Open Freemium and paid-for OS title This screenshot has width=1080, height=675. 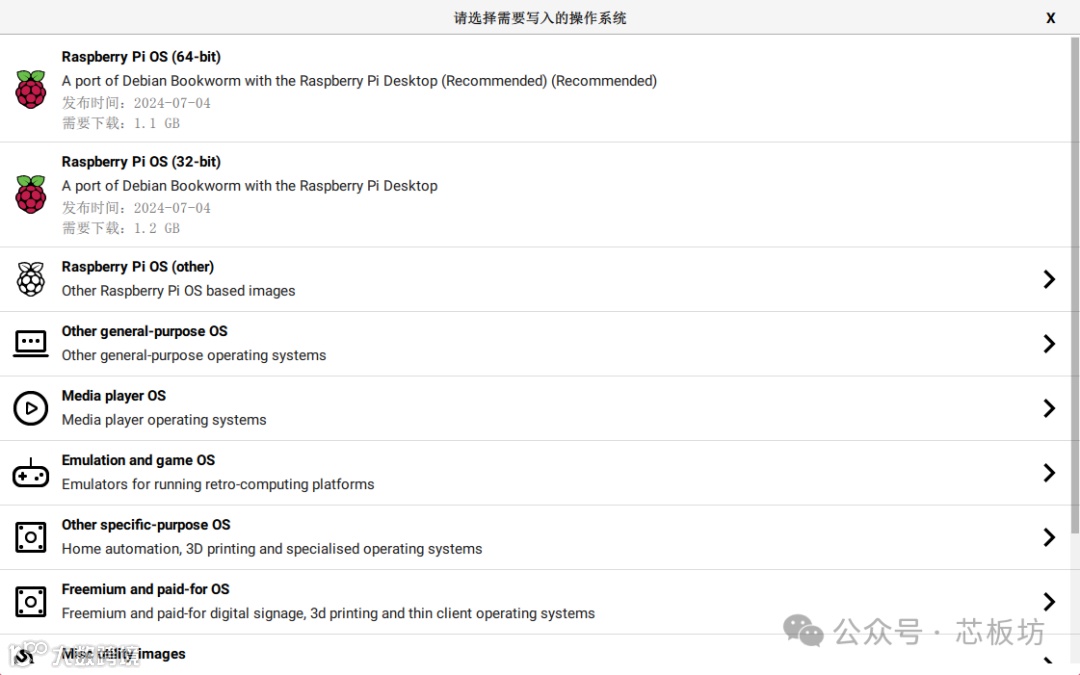[x=145, y=590]
